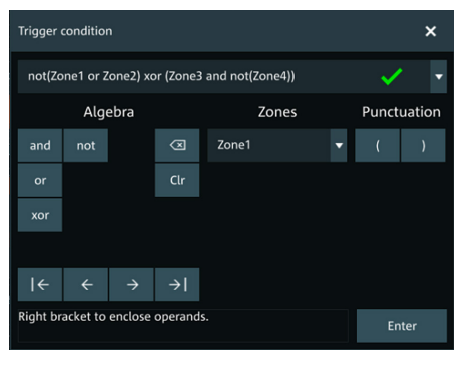Click the hint message box
Image resolution: width=468 pixels, height=366 pixels.
pyautogui.click(x=183, y=326)
